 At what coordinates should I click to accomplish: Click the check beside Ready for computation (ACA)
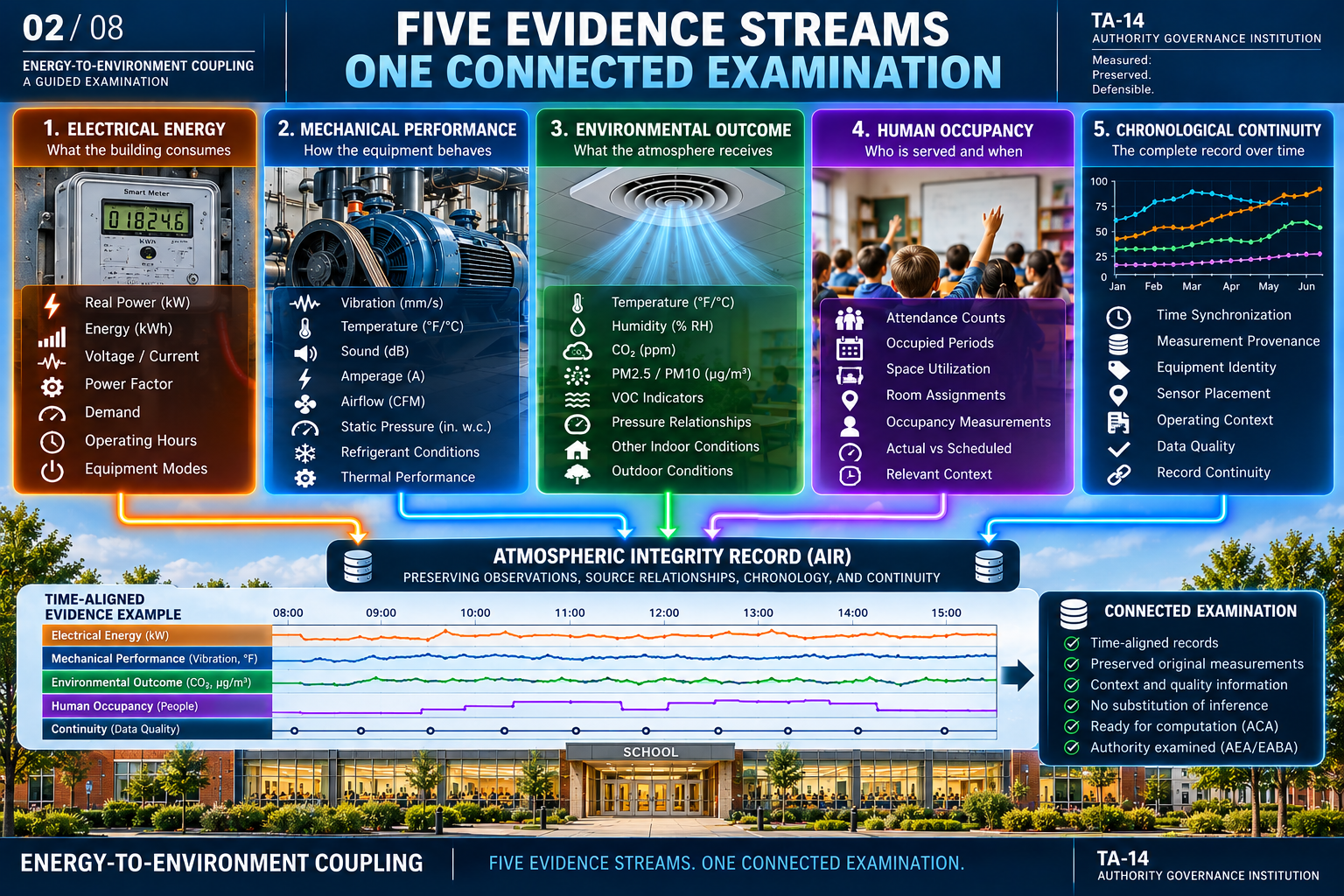click(x=1071, y=726)
